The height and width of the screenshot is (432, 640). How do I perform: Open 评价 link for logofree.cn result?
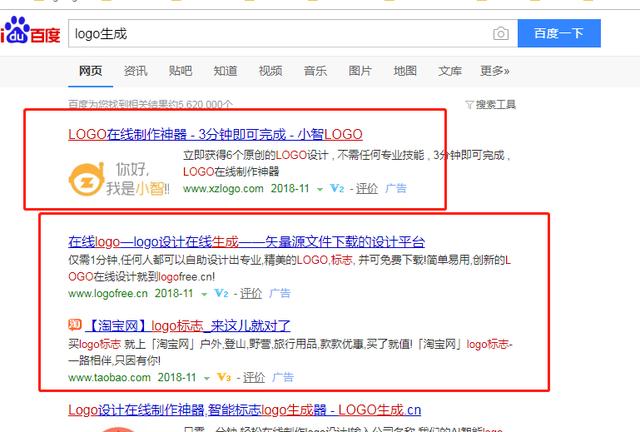[x=251, y=293]
